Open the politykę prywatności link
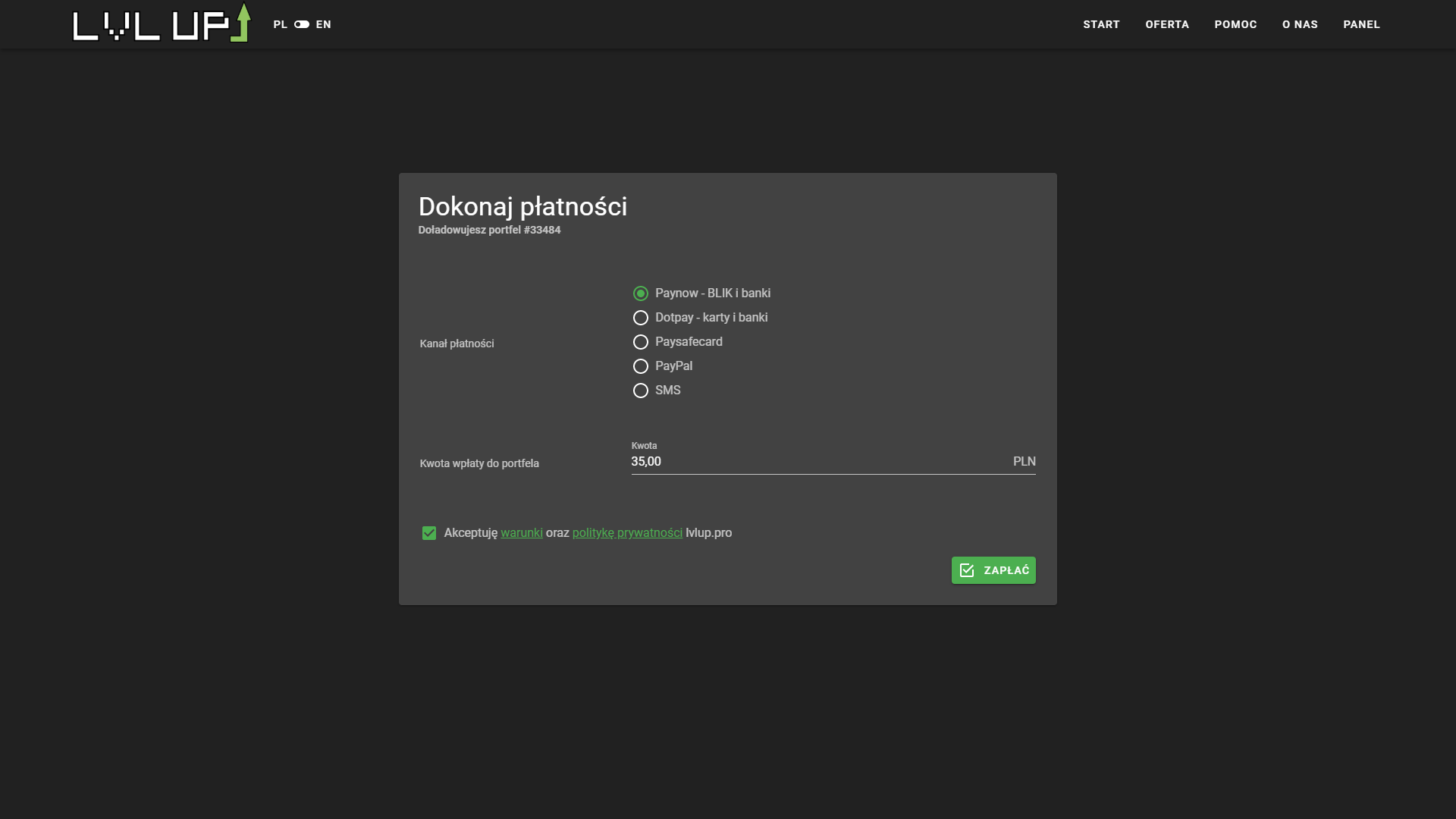1456x819 pixels. [627, 533]
